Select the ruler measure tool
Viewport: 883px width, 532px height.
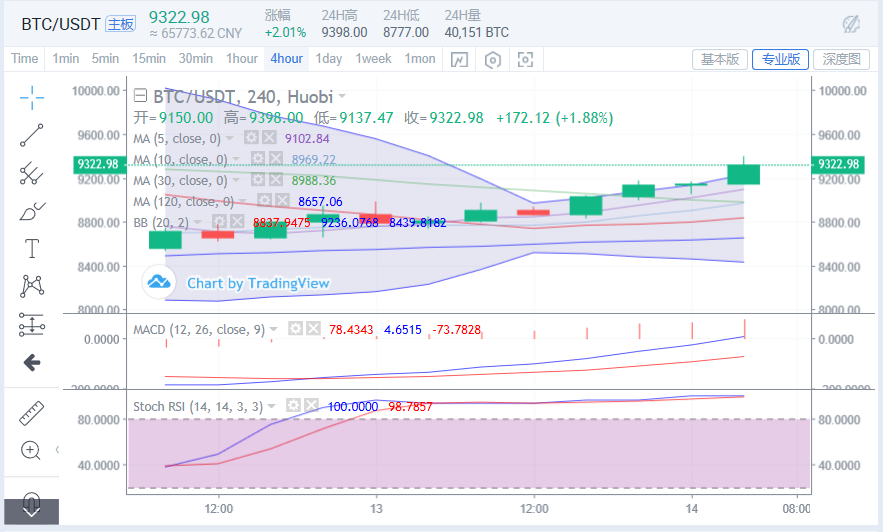[x=32, y=413]
